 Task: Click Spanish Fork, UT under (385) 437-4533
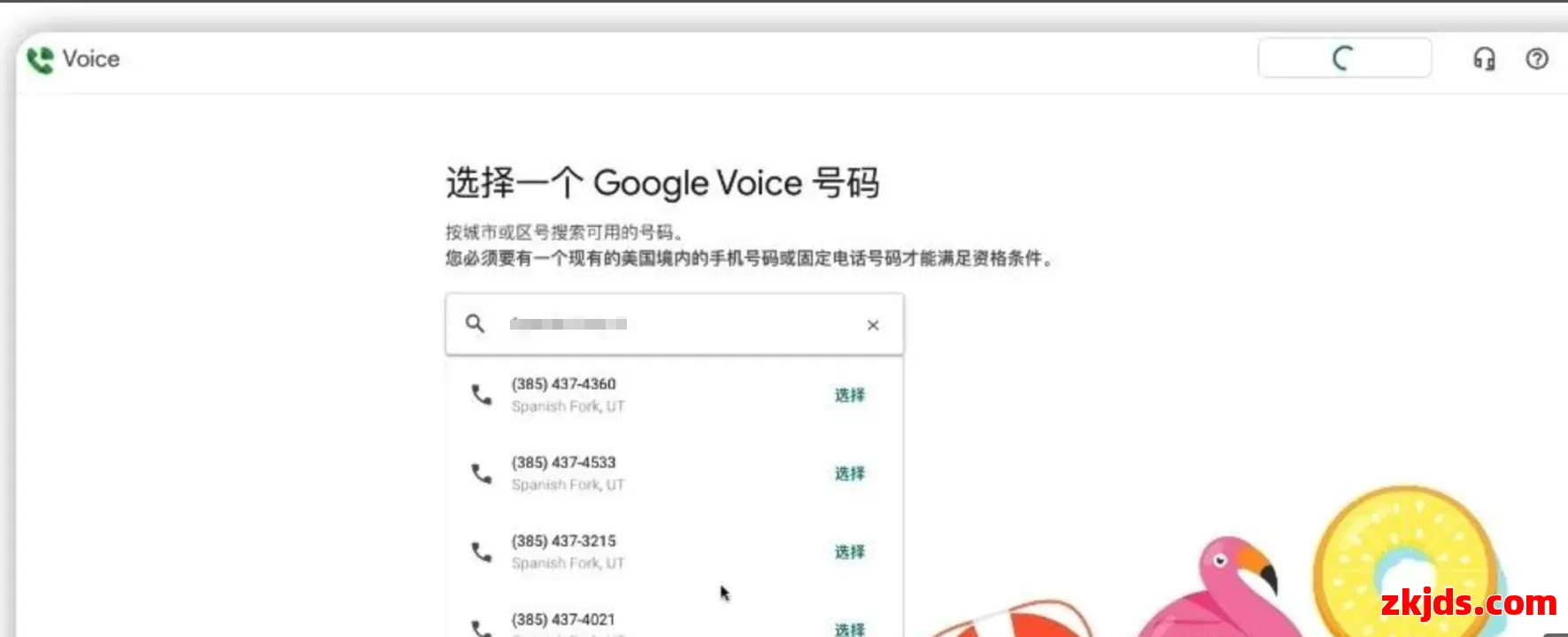coord(568,486)
